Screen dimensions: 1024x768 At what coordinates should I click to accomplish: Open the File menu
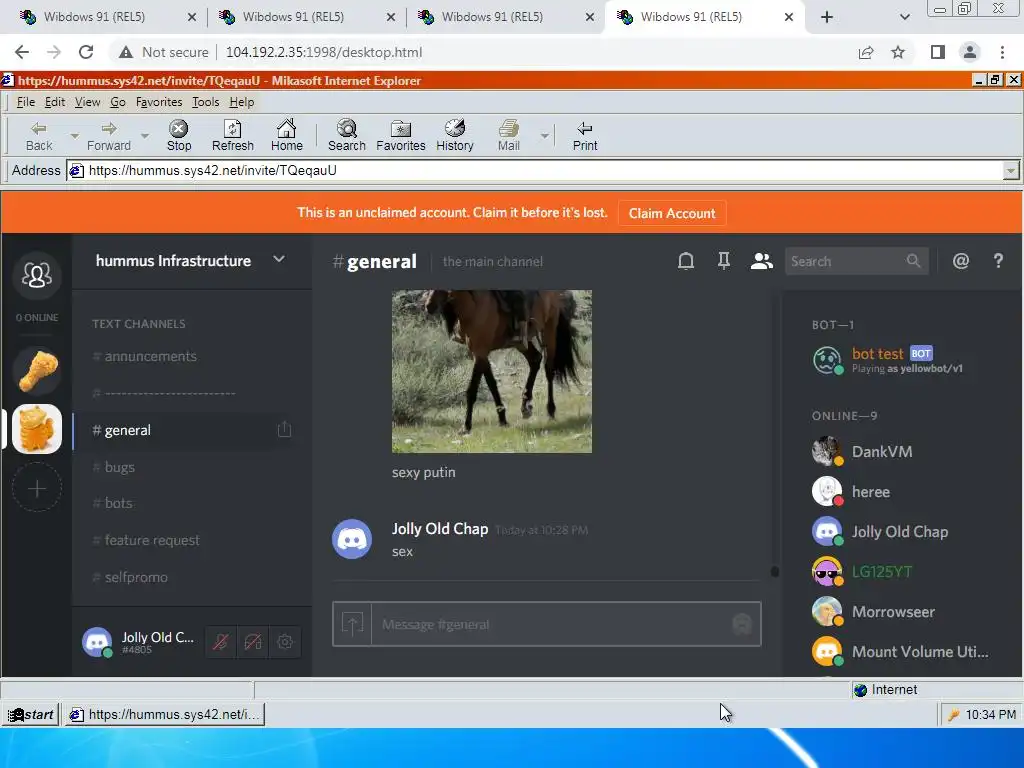coord(25,102)
